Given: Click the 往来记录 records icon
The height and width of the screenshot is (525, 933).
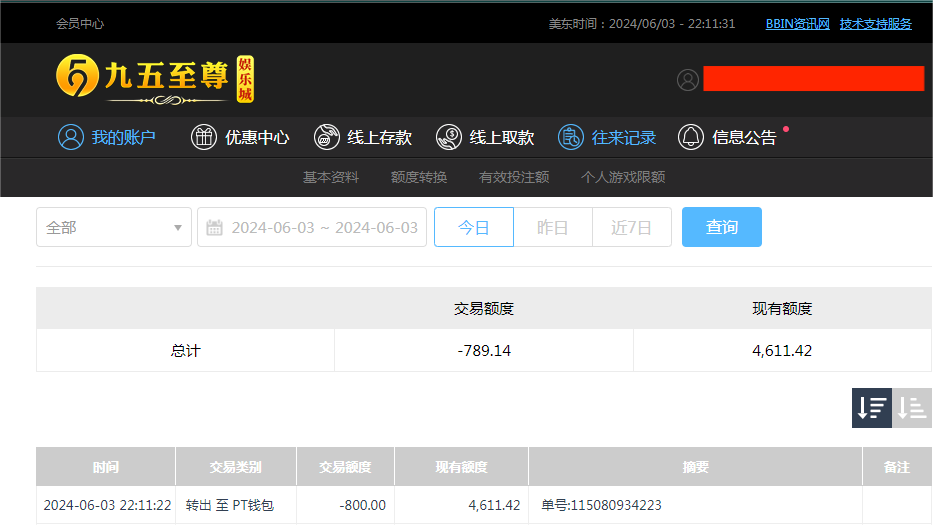Looking at the screenshot, I should pyautogui.click(x=571, y=138).
